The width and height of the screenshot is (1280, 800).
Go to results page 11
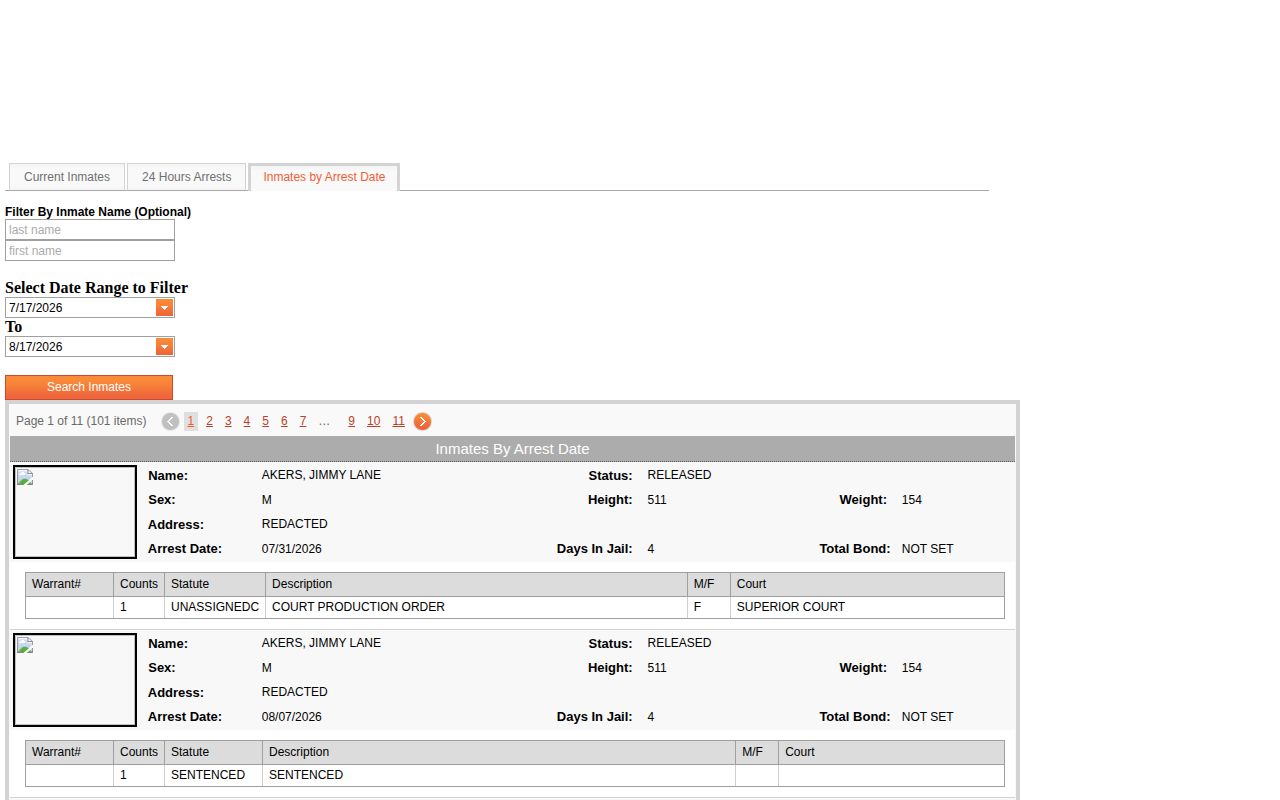pos(398,422)
